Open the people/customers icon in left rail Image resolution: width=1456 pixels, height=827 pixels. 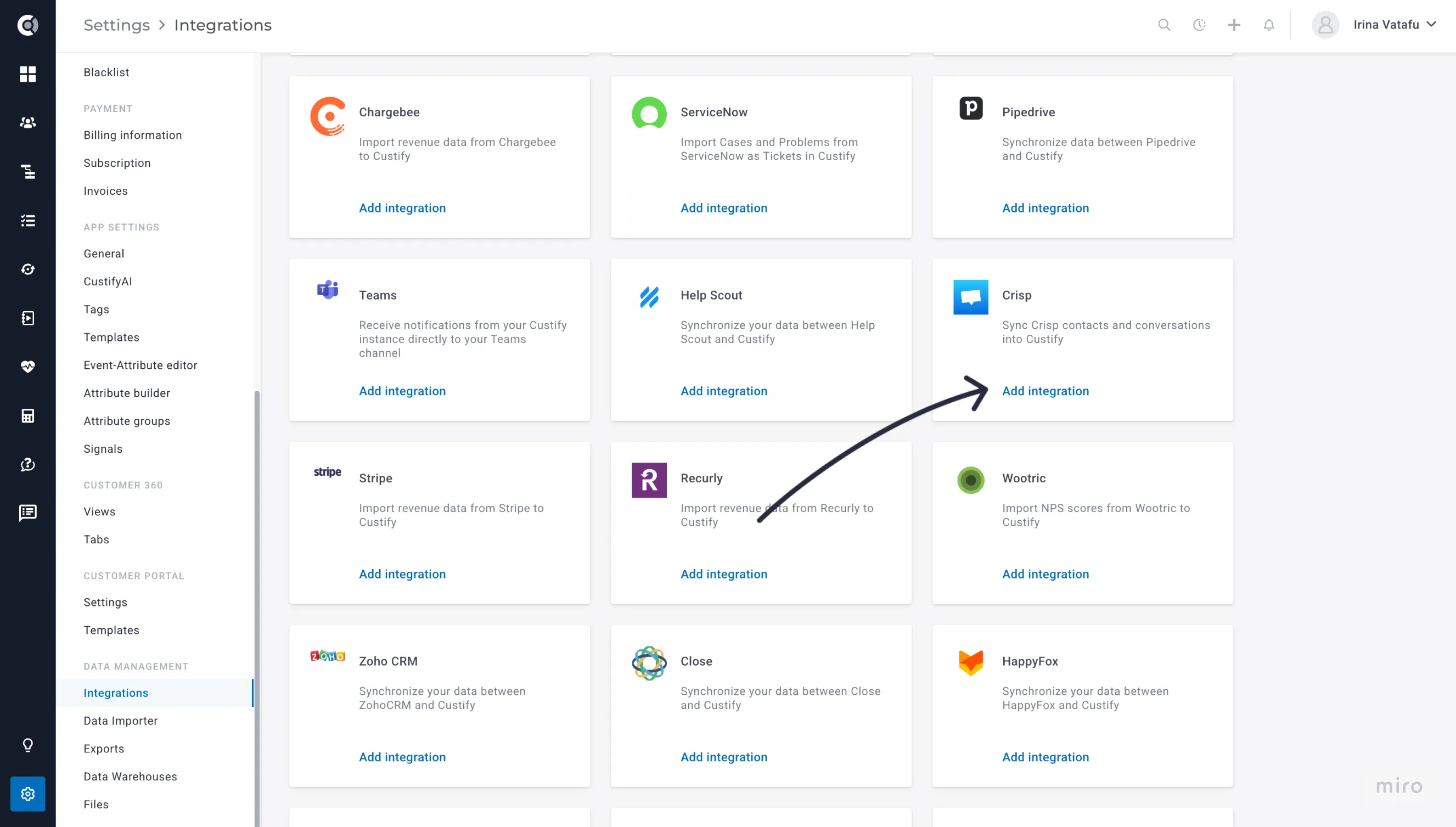[x=27, y=123]
